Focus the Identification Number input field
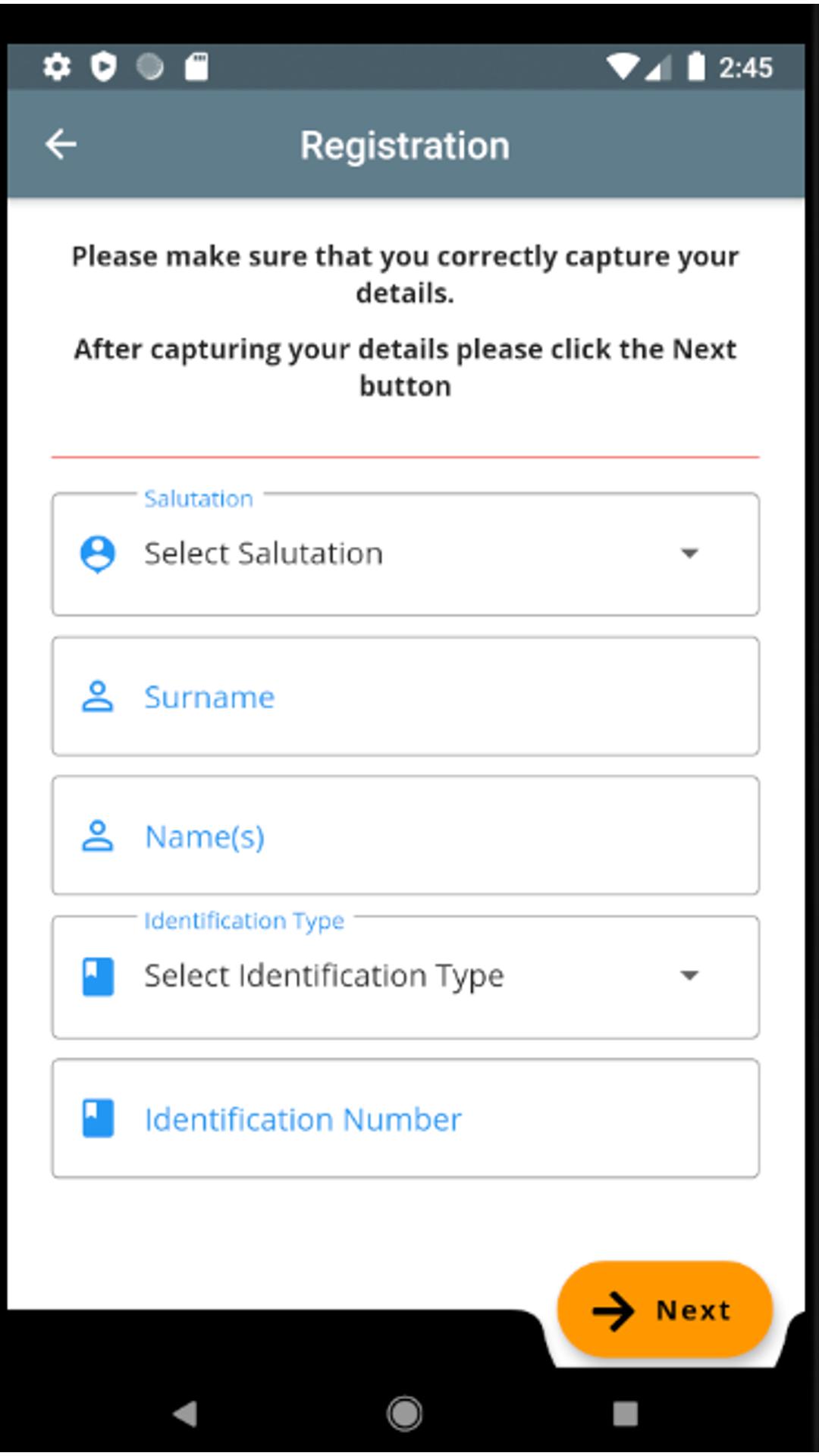819x1456 pixels. [406, 1119]
